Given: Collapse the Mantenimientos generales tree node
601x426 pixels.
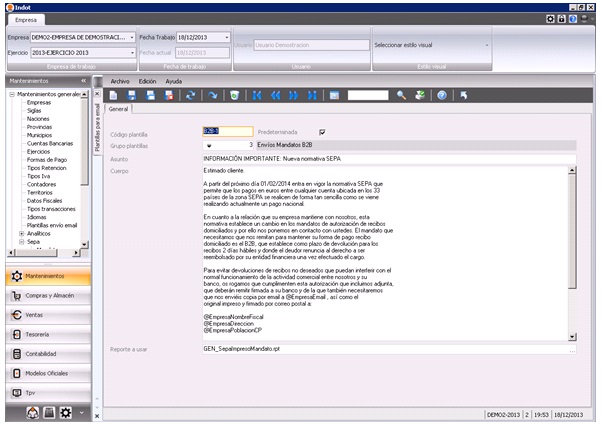Looking at the screenshot, I should (x=10, y=93).
